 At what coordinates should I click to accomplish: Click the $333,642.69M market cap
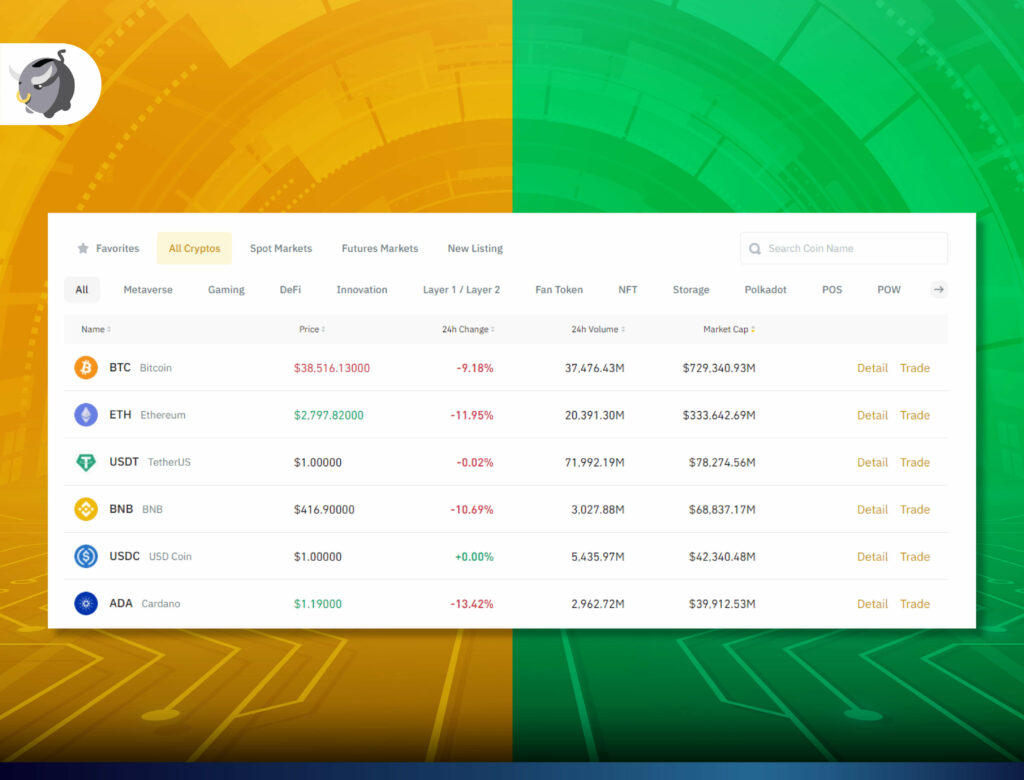(719, 415)
